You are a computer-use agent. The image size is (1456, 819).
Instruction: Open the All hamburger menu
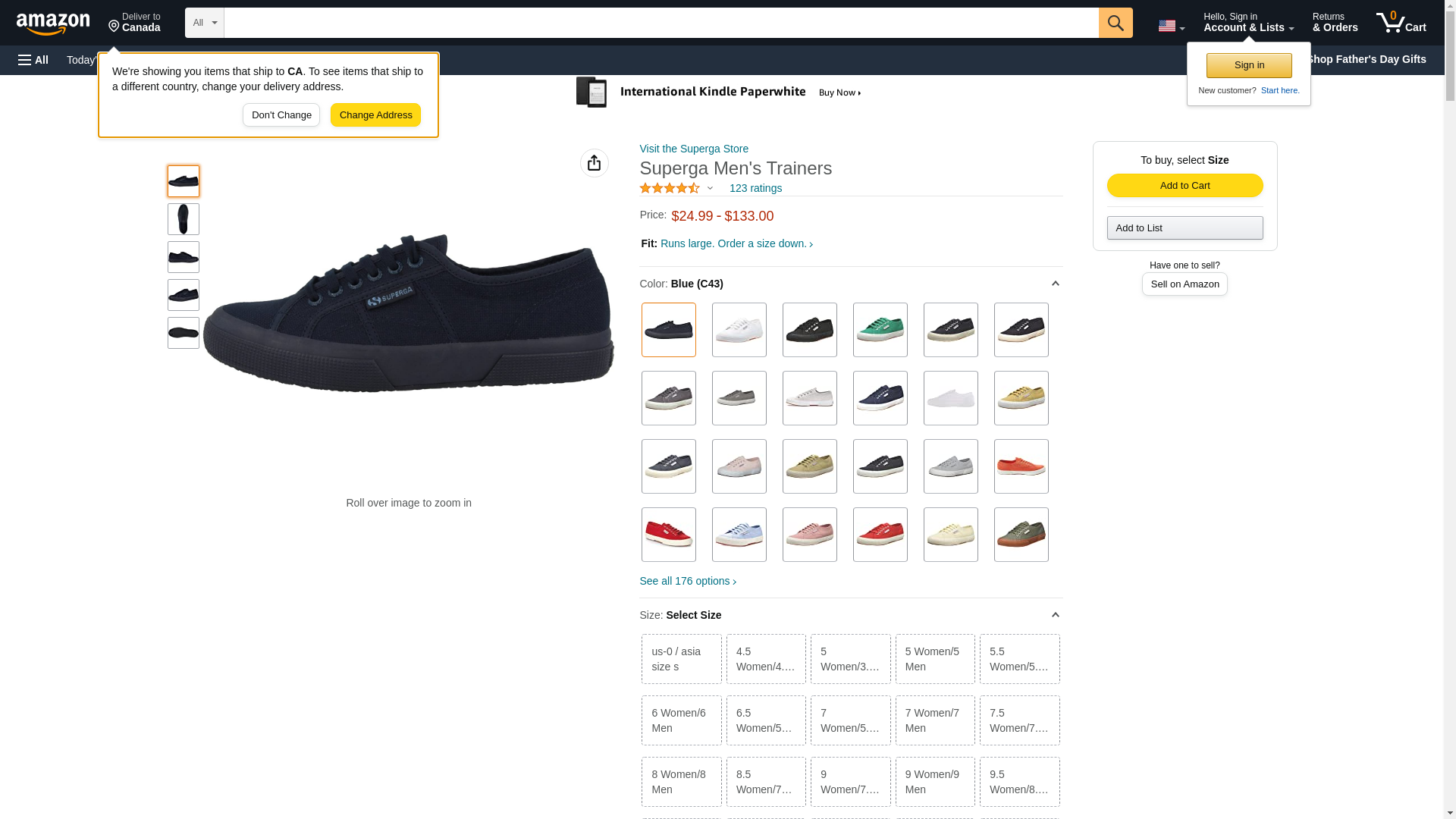coord(33,60)
